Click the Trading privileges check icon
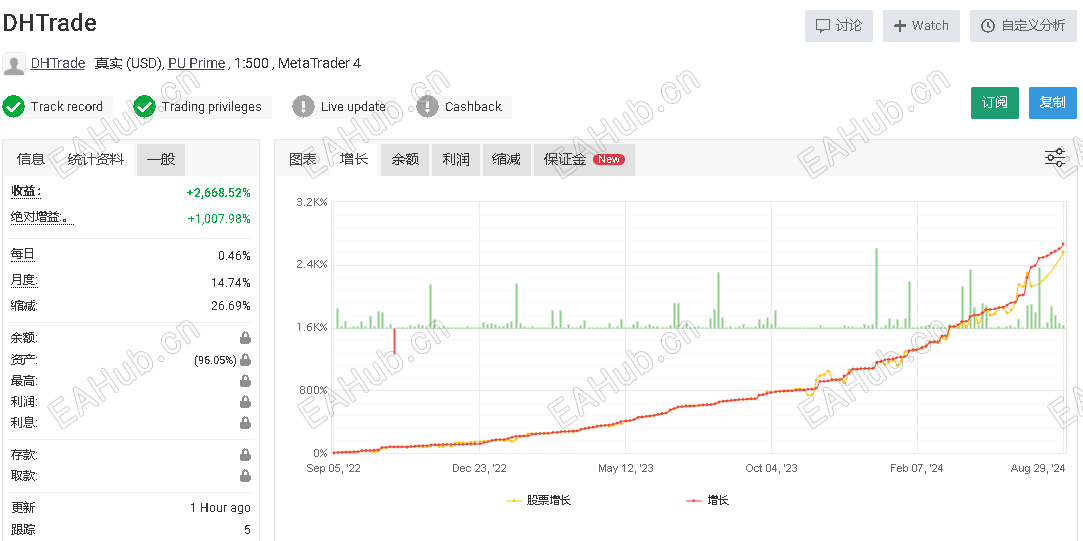The image size is (1083, 541). coord(144,106)
